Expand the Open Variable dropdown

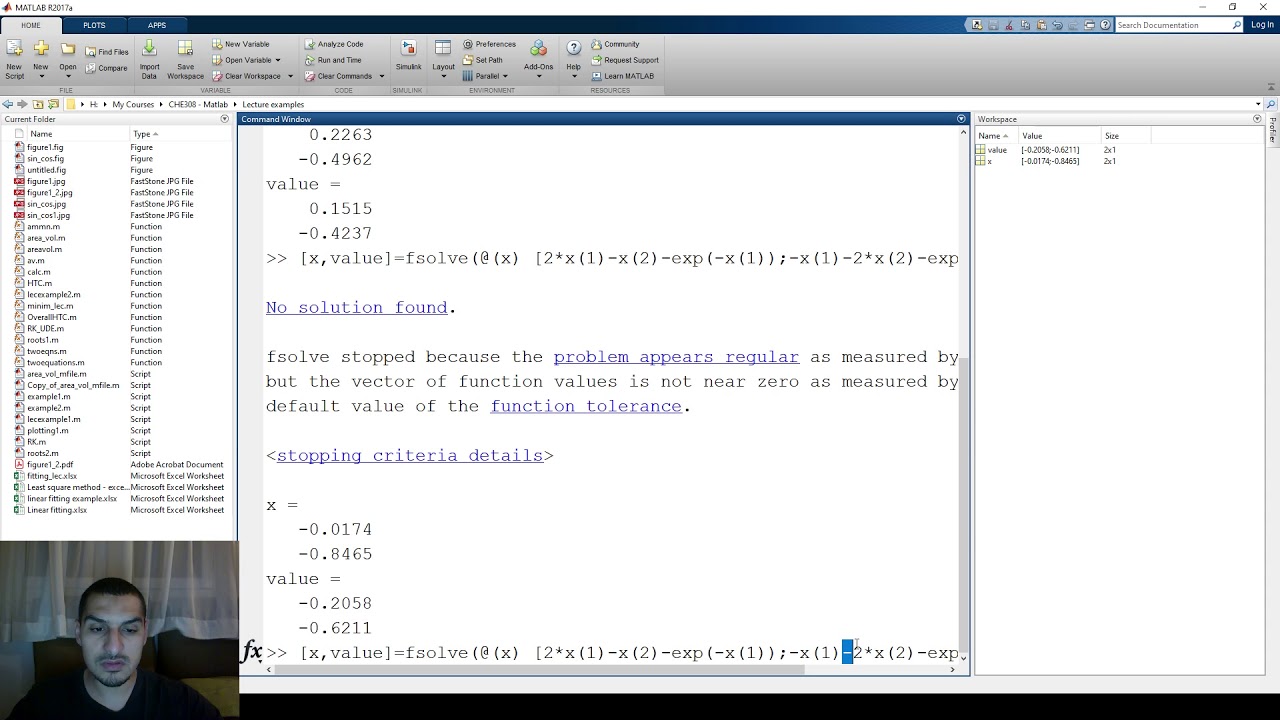278,60
